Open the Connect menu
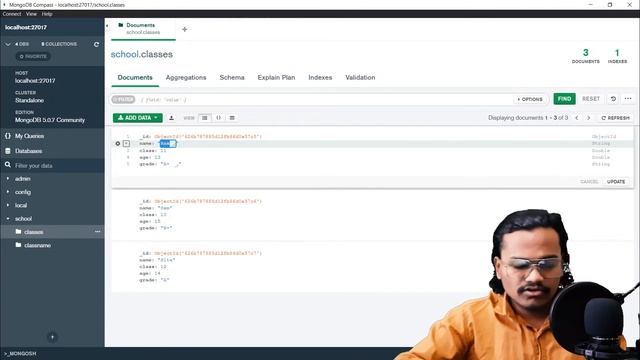Viewport: 640px width, 360px height. point(12,14)
